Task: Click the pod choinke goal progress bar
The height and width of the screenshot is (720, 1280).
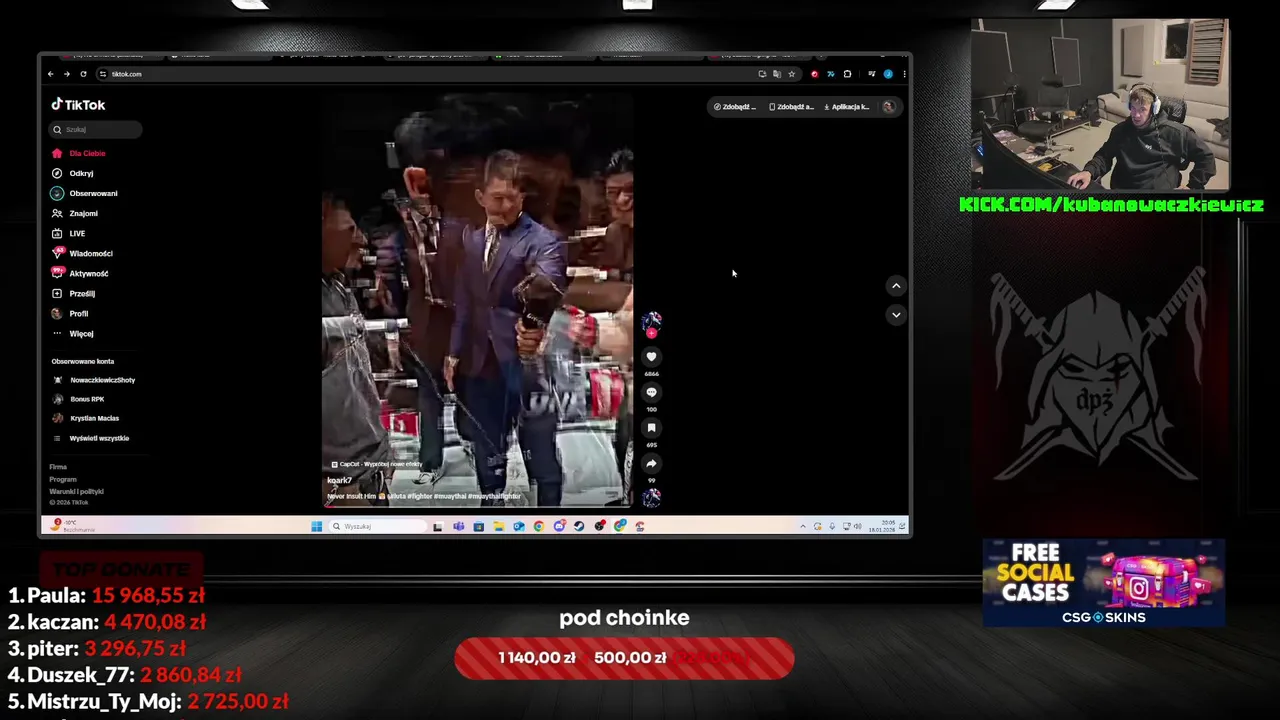Action: pos(624,658)
